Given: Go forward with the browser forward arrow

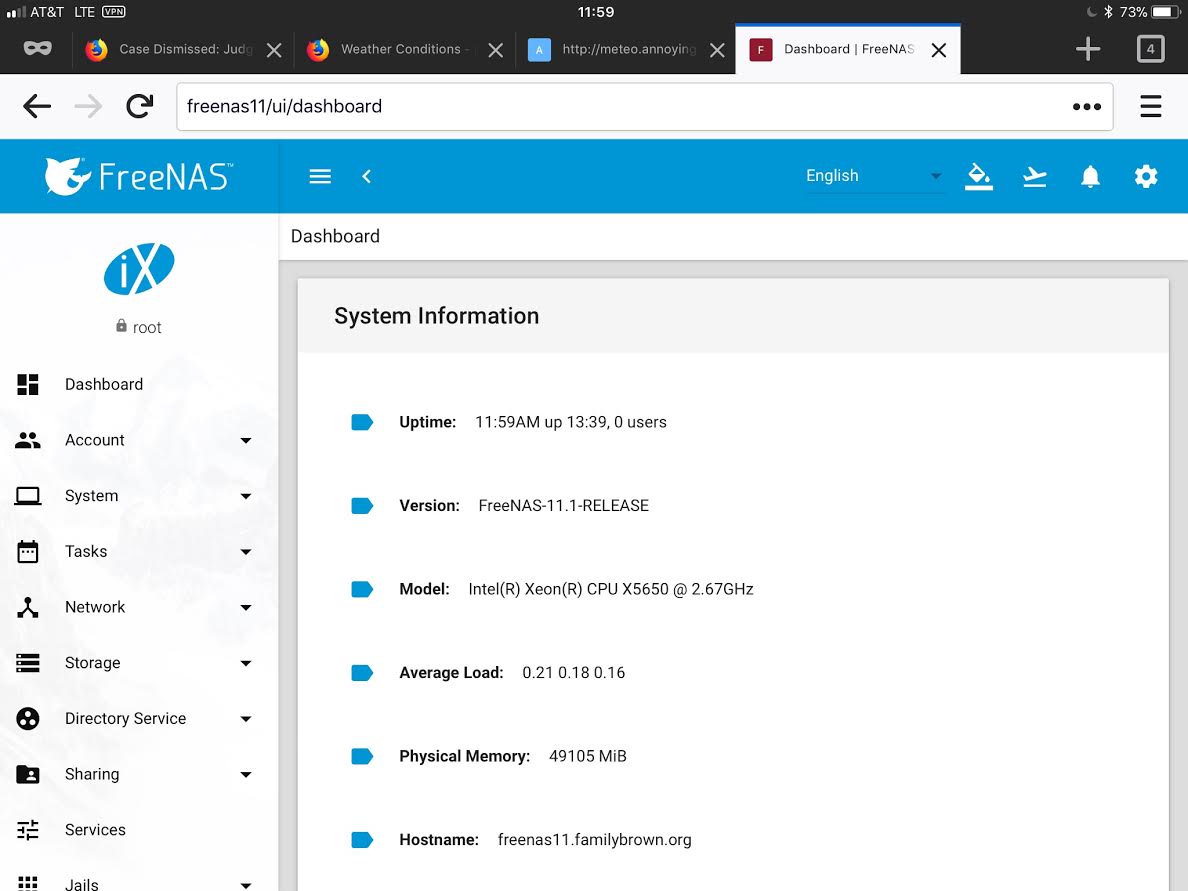Looking at the screenshot, I should [x=88, y=106].
